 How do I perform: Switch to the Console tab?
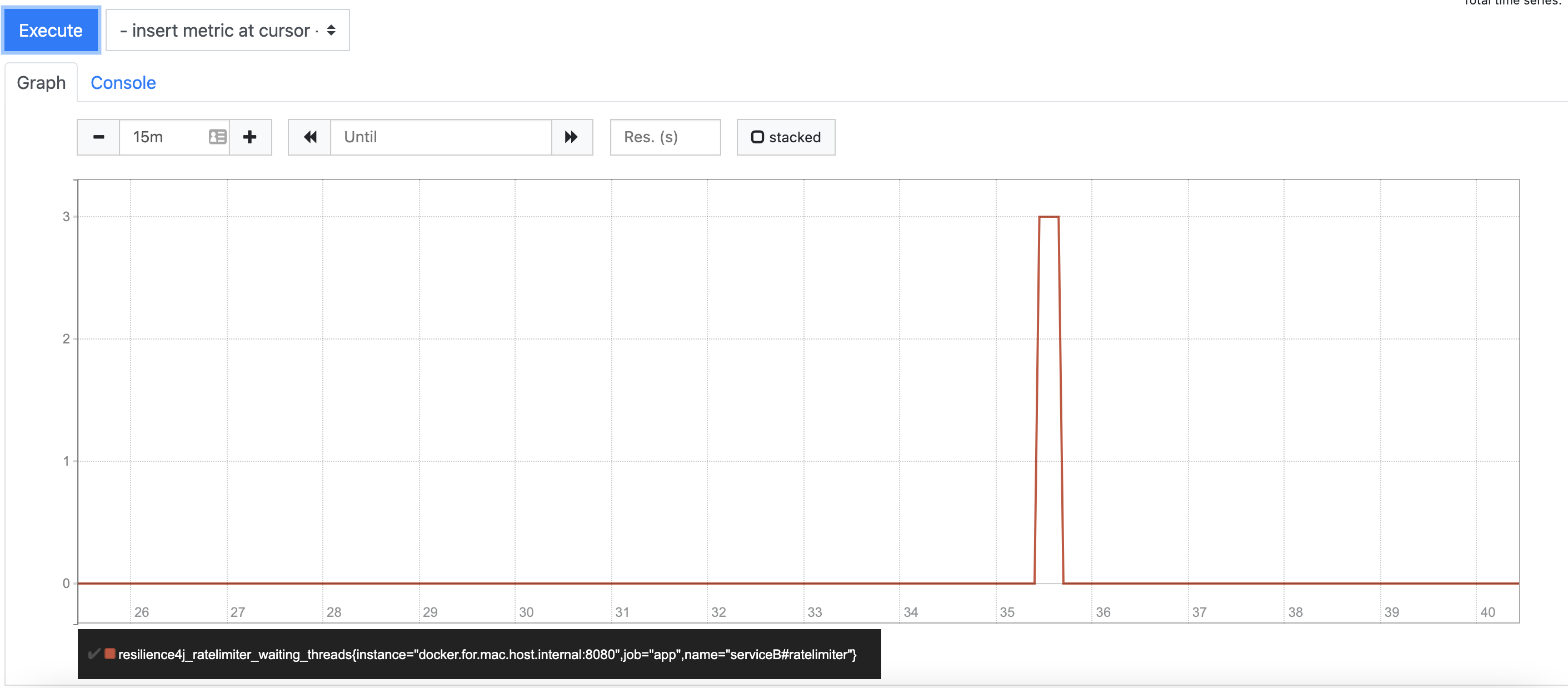coord(123,83)
